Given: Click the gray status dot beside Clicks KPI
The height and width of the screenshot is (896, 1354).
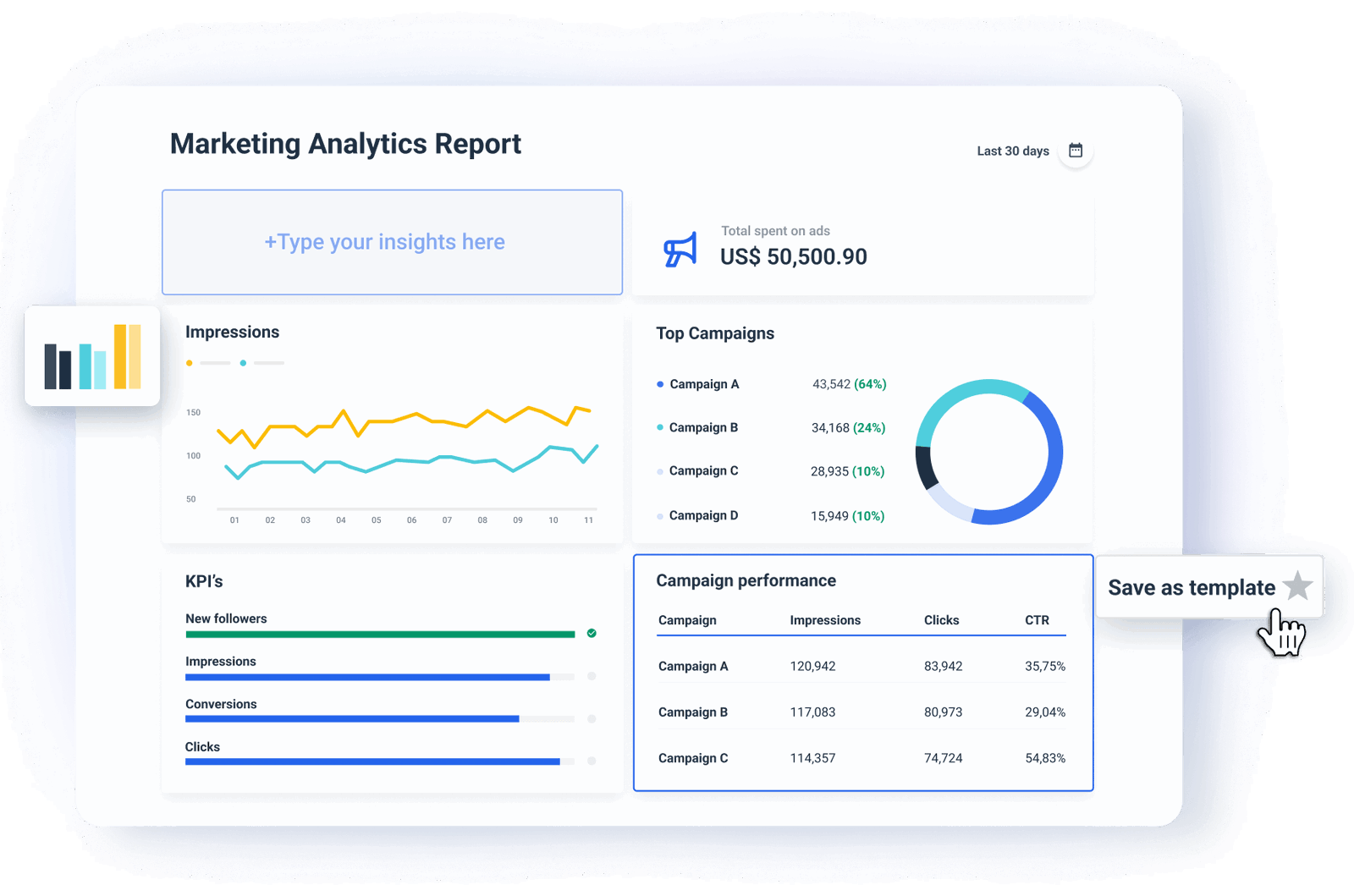Looking at the screenshot, I should (x=591, y=761).
